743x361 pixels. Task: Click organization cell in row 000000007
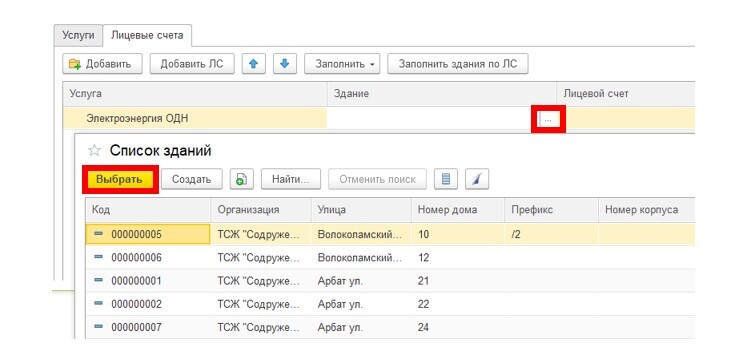261,327
